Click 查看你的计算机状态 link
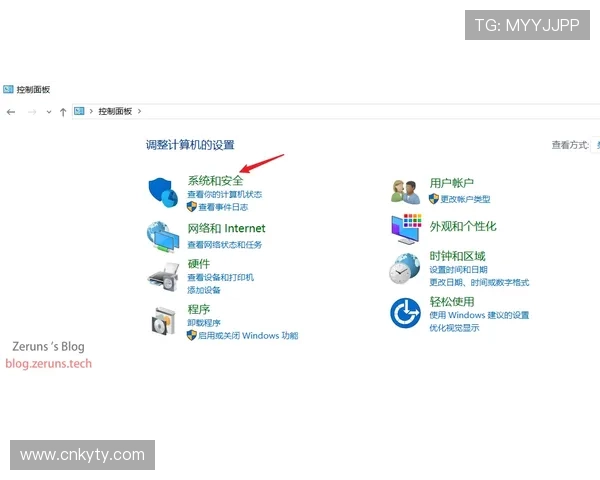The image size is (600, 480). point(225,194)
